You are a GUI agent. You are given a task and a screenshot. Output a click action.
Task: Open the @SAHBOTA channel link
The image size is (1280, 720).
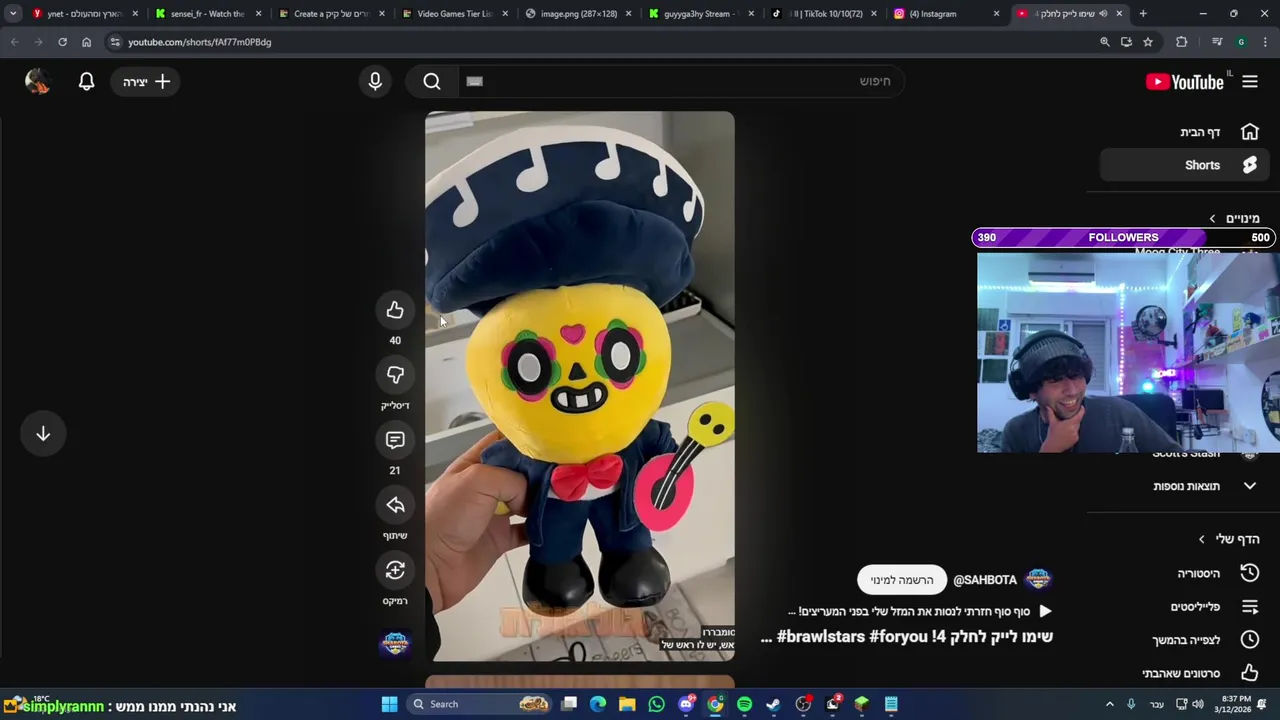coord(985,580)
